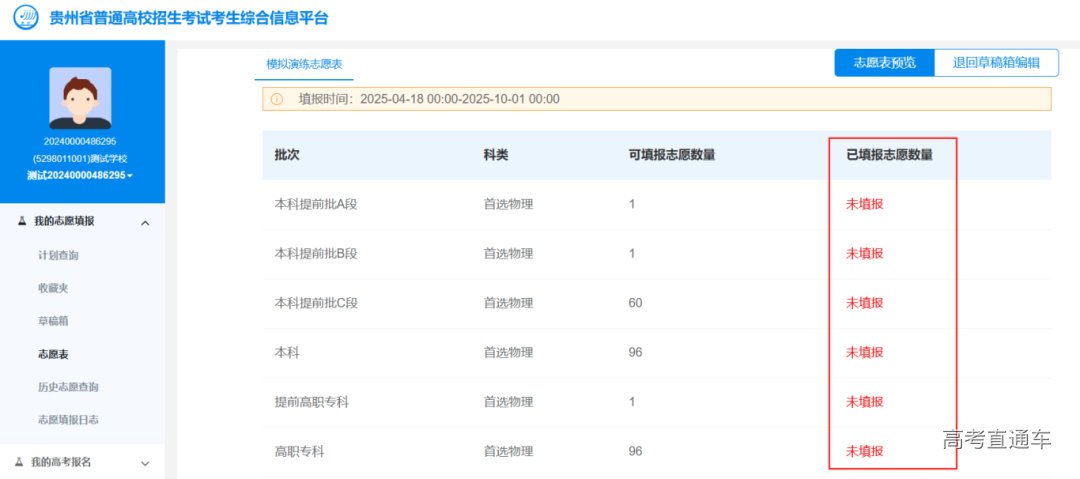1080x479 pixels.
Task: Expand the 我的高考报名 menu section
Action: 145,462
